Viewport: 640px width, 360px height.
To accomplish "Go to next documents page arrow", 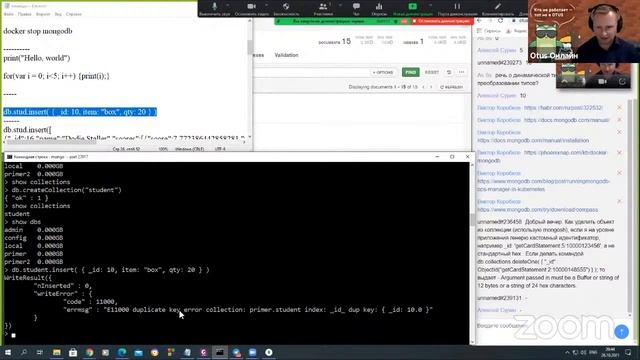I will 431,87.
